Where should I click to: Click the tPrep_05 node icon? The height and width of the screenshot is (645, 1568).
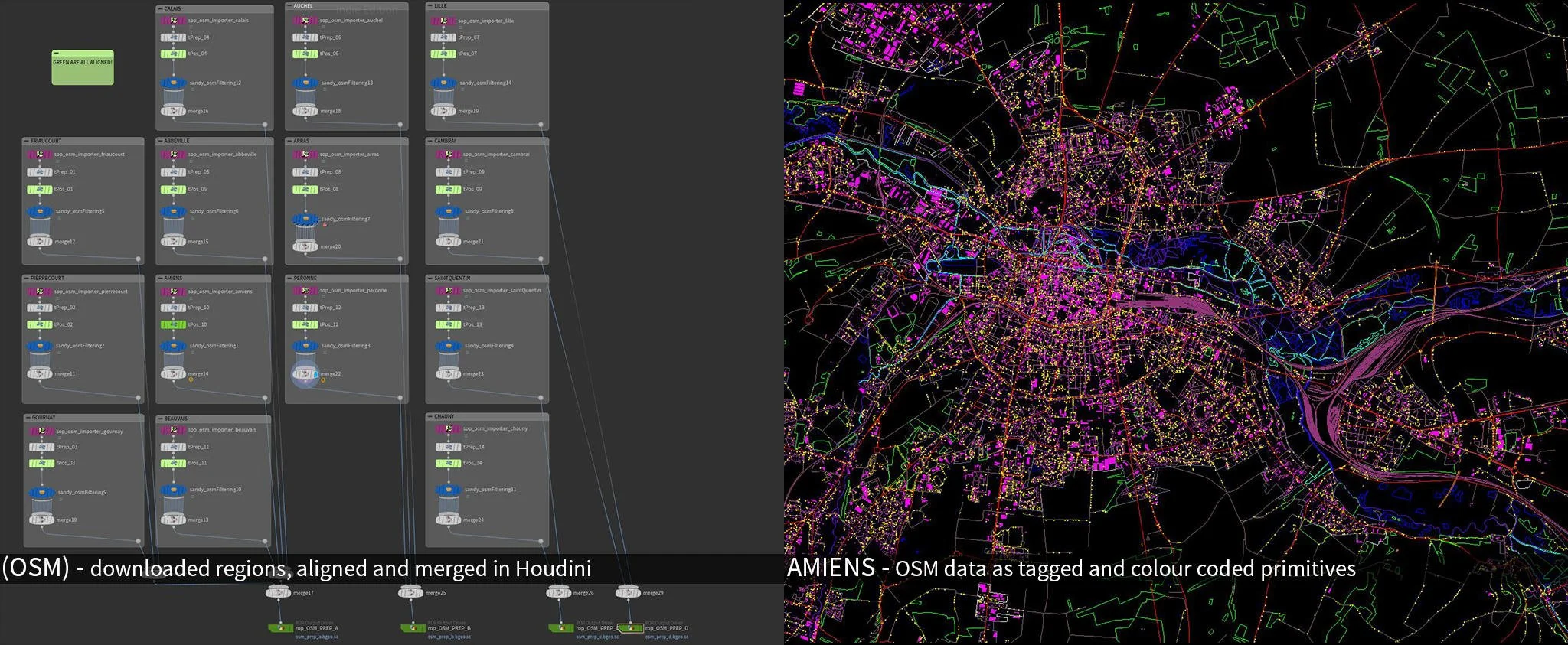(174, 172)
